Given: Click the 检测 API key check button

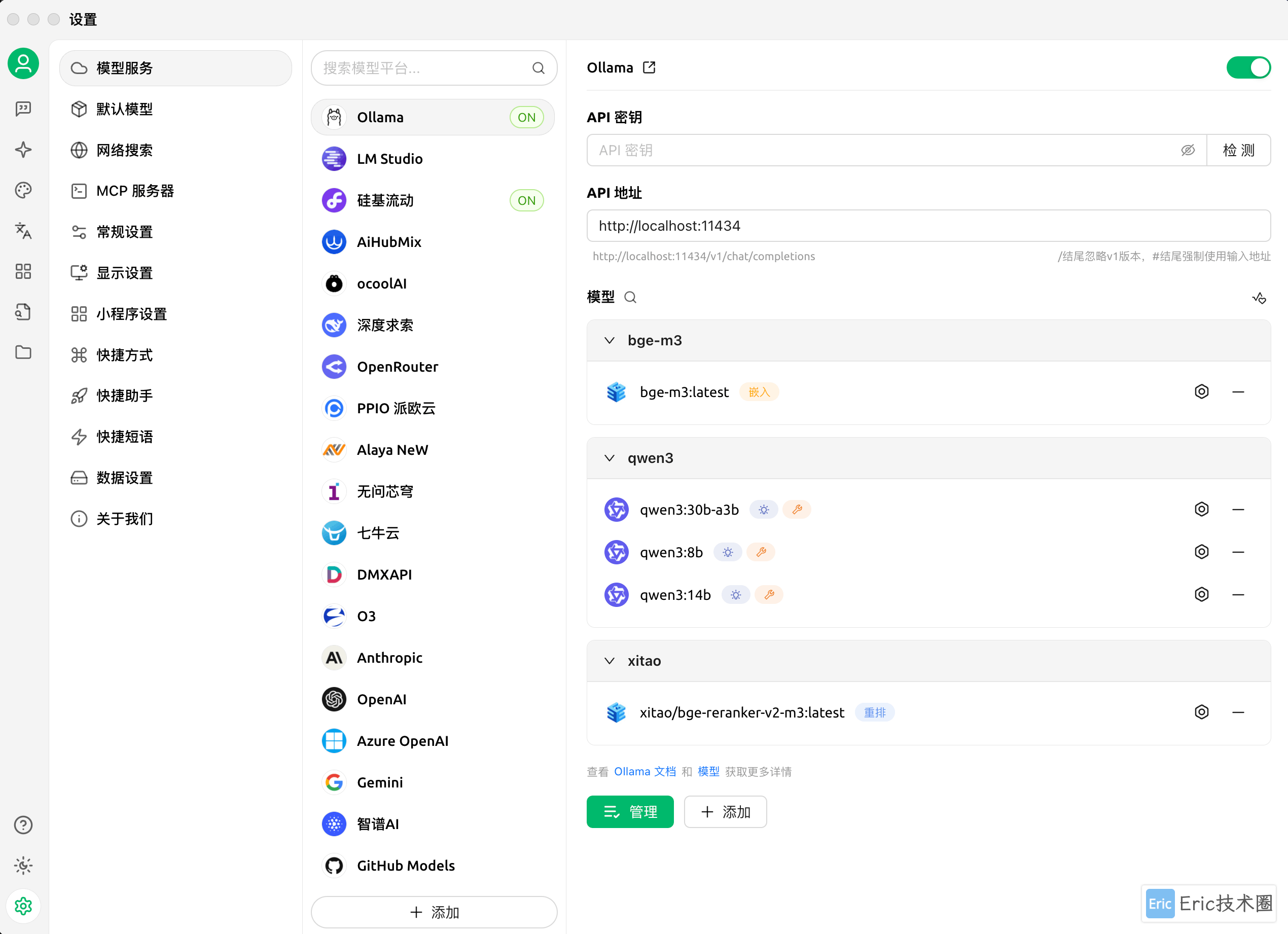Looking at the screenshot, I should (x=1239, y=150).
